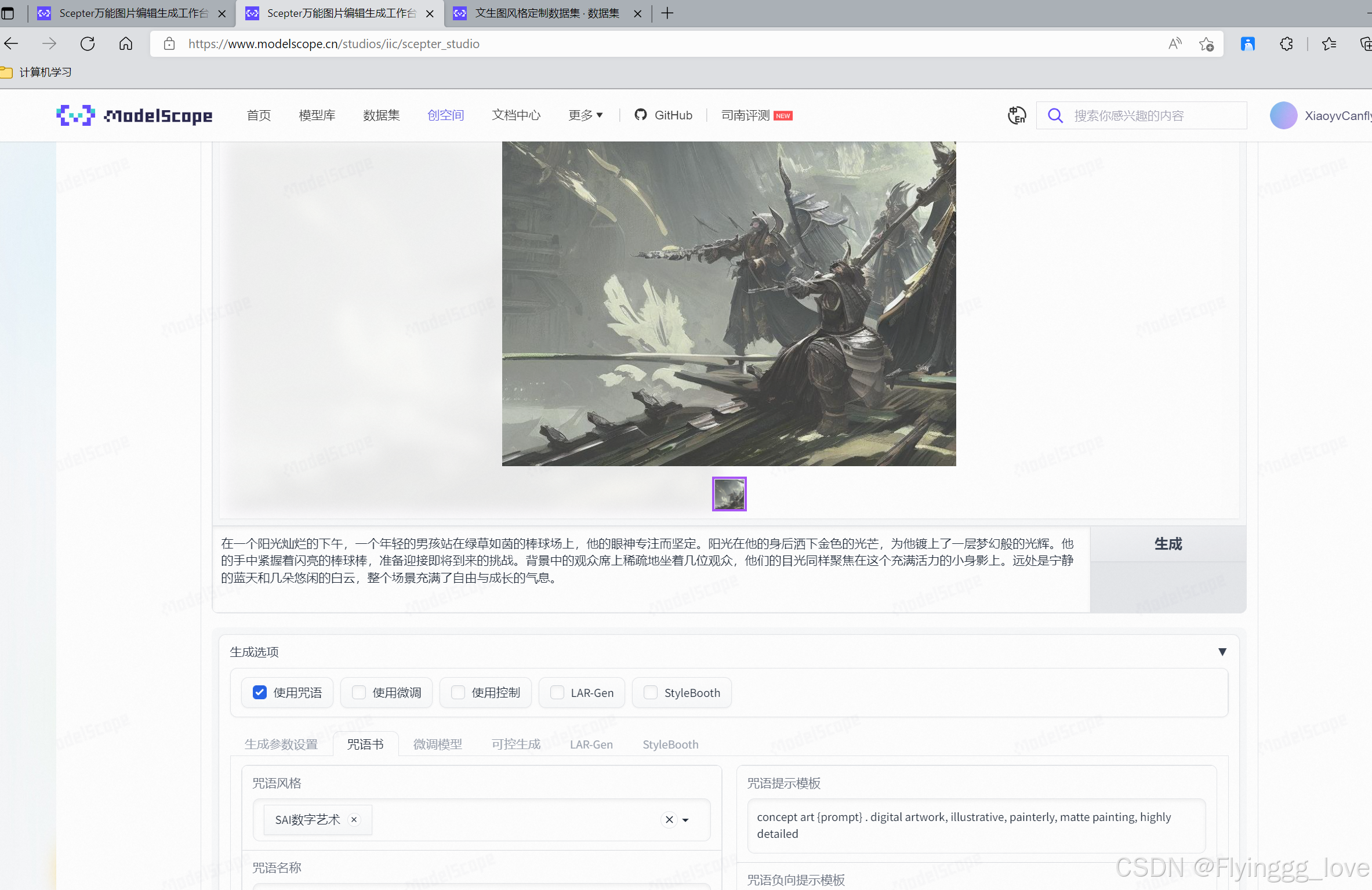Remove the SAI数字艺术 style tag
Screen dimensions: 1372x890
(x=354, y=819)
